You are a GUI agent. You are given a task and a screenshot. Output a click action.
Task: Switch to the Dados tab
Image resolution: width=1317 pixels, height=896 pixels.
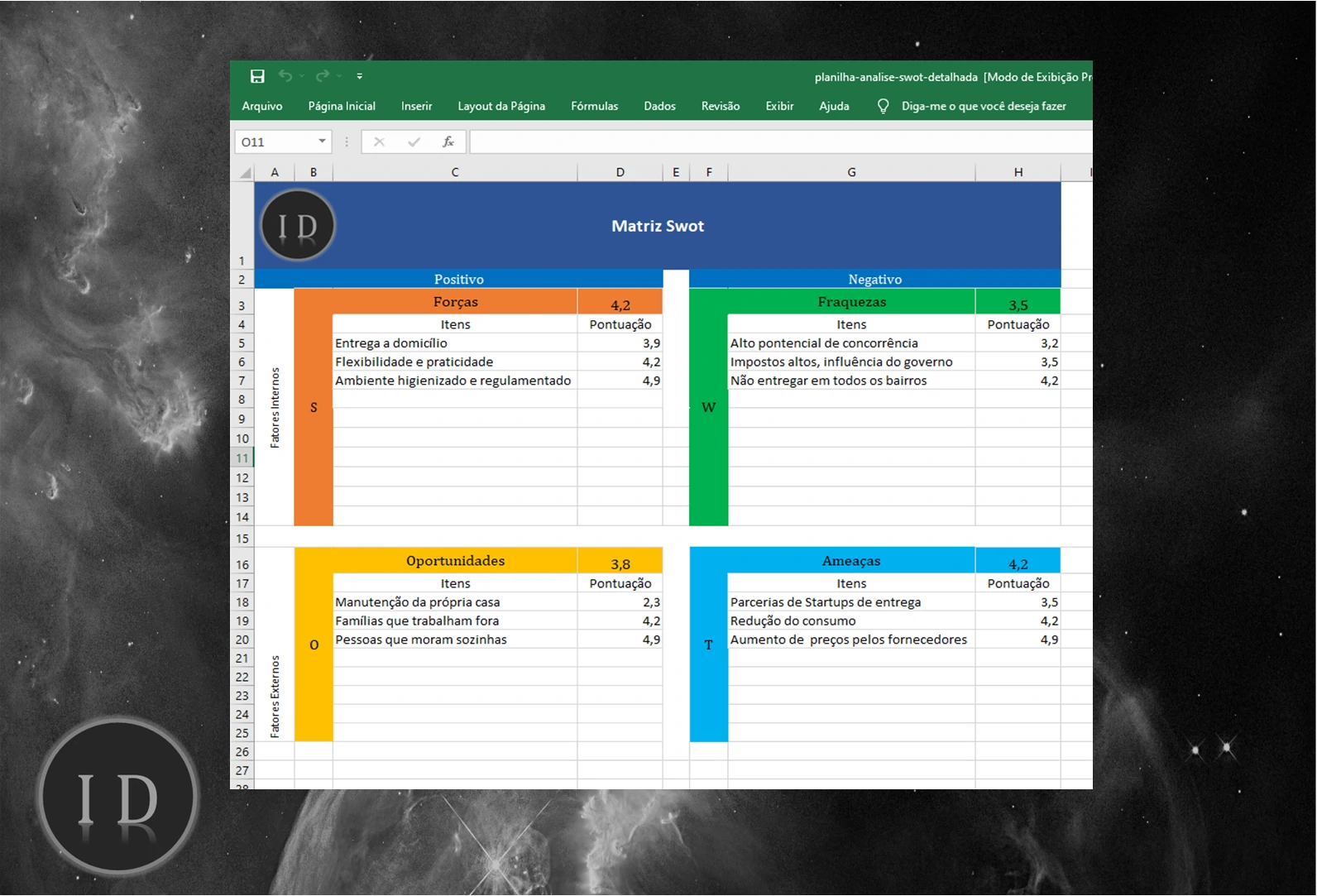659,106
